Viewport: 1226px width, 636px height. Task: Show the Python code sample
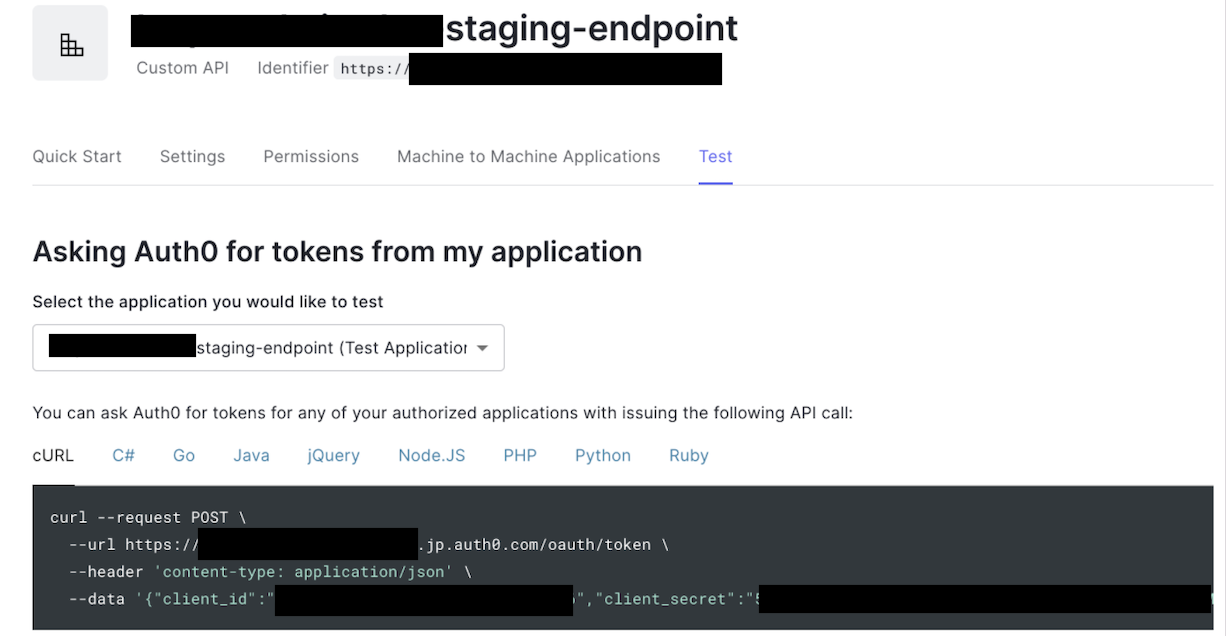point(603,456)
